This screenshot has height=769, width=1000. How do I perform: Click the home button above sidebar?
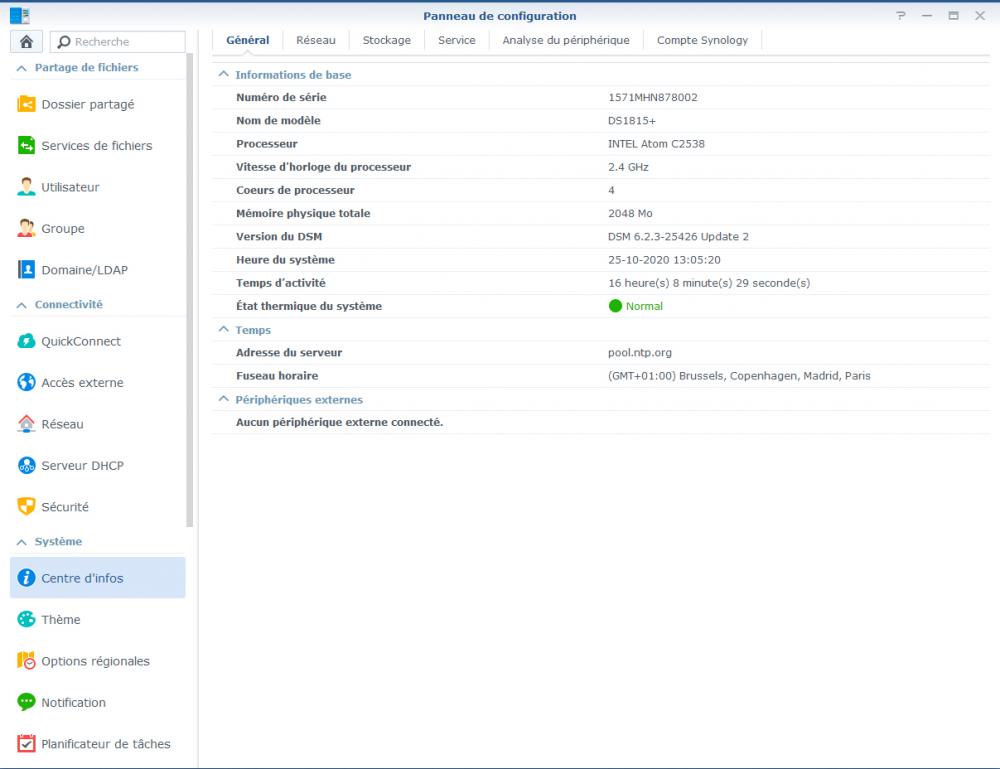point(26,42)
